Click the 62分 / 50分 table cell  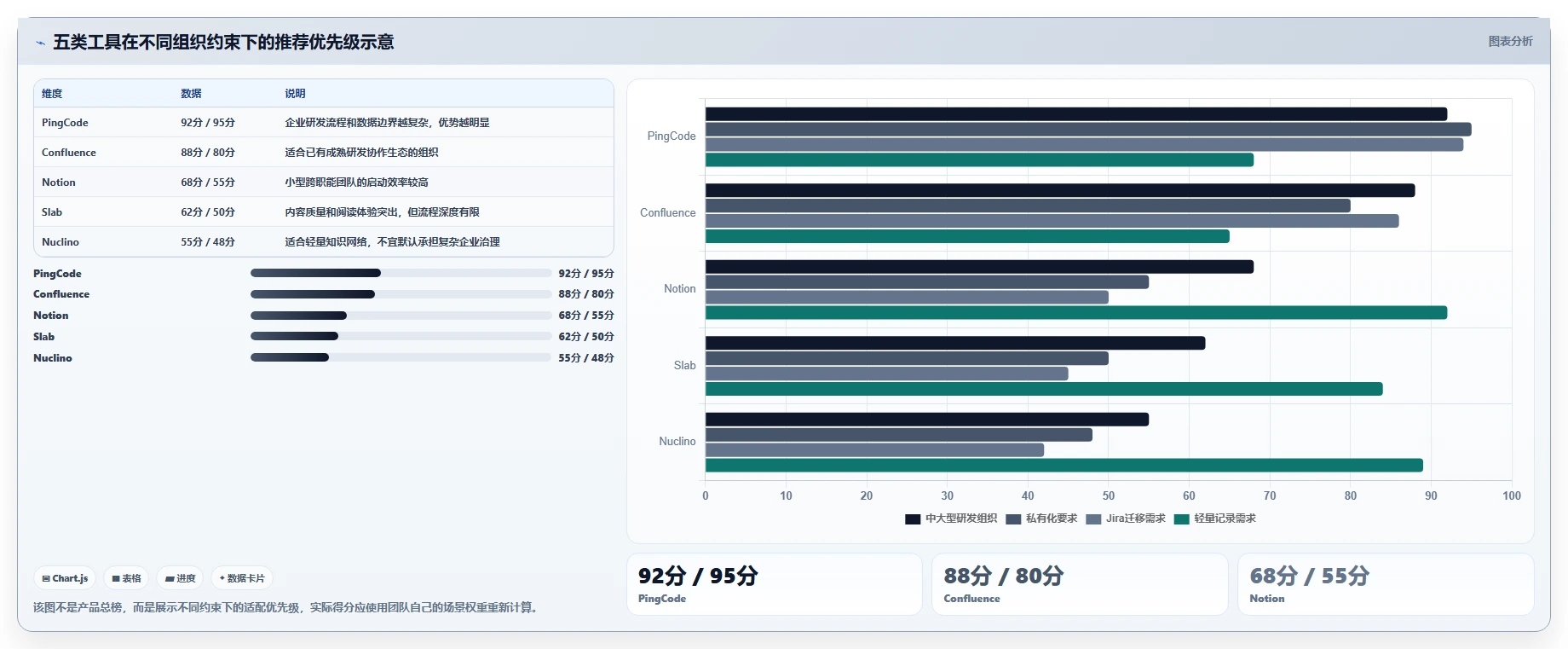[x=208, y=212]
